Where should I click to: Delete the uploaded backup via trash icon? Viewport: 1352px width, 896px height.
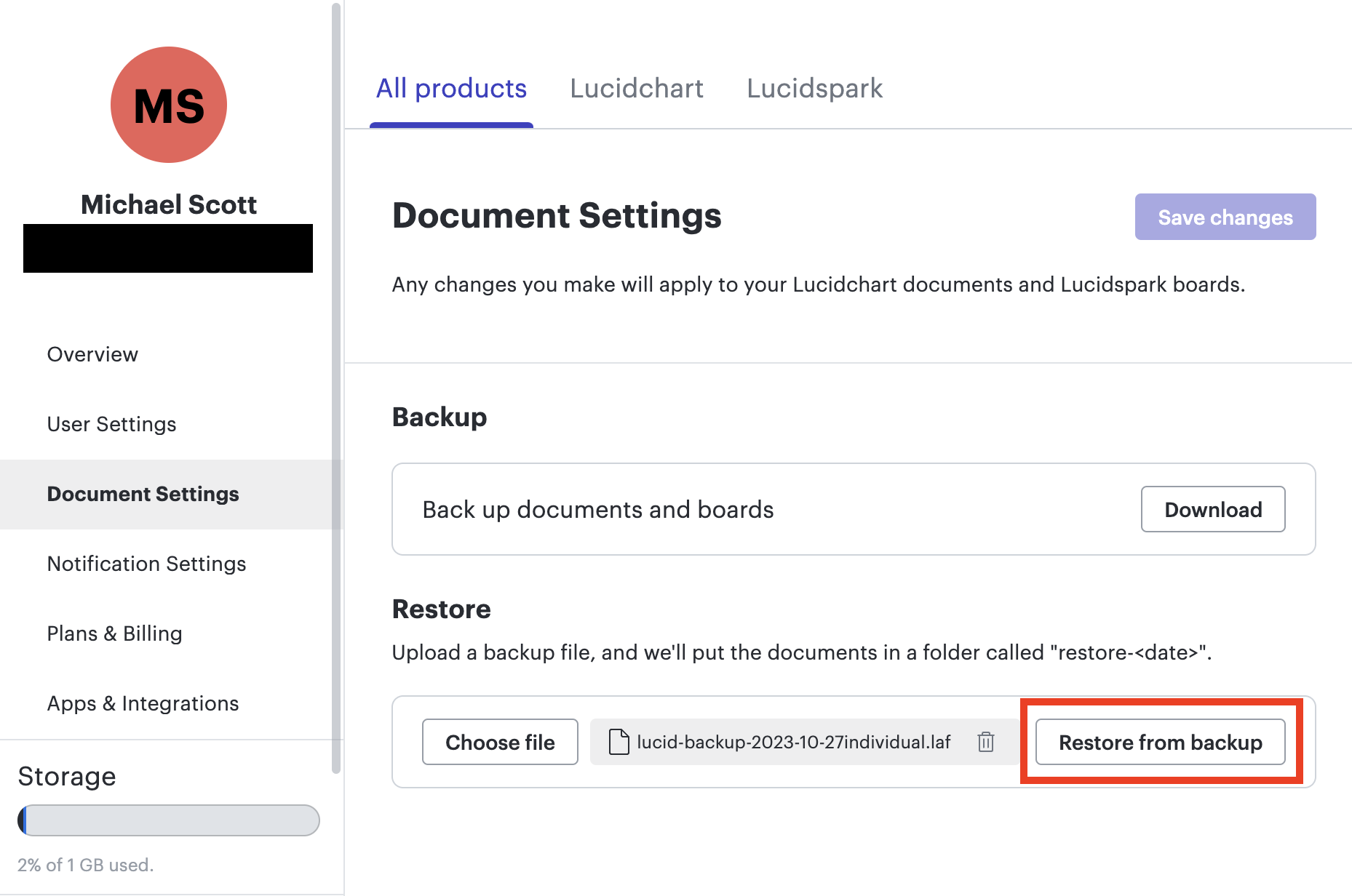pos(986,742)
